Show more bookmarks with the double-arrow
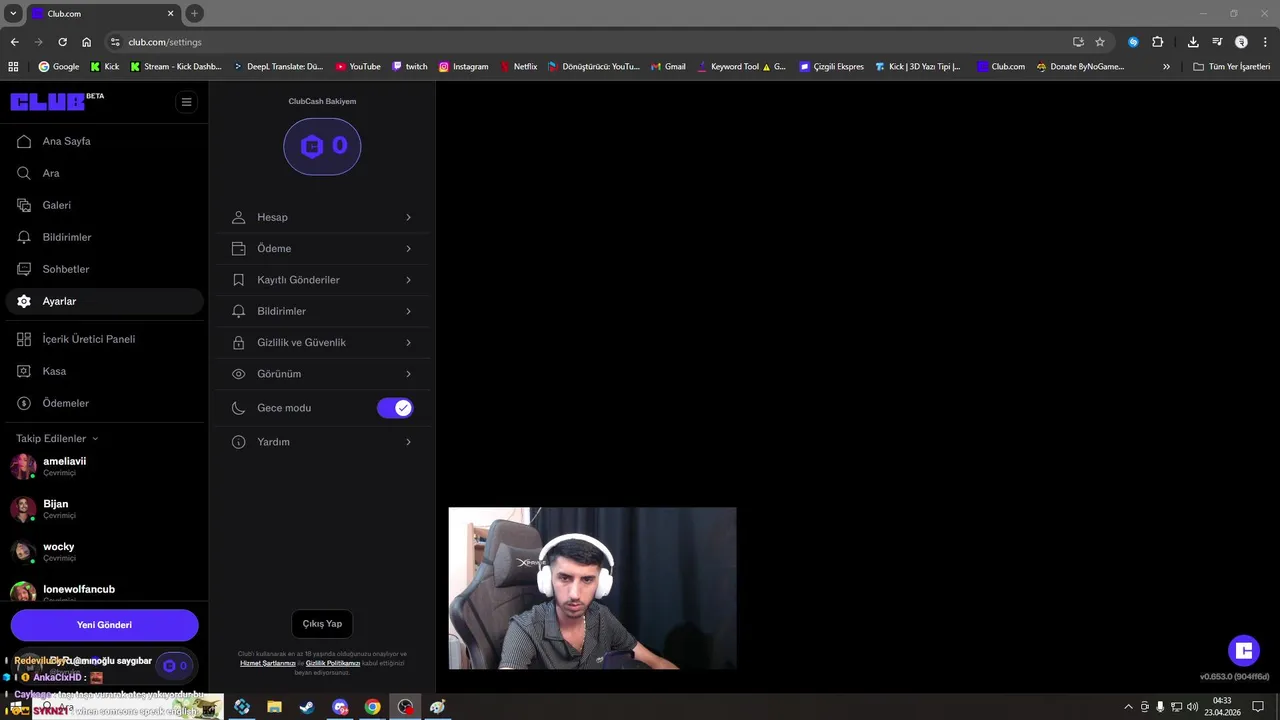Image resolution: width=1280 pixels, height=720 pixels. click(x=1166, y=67)
